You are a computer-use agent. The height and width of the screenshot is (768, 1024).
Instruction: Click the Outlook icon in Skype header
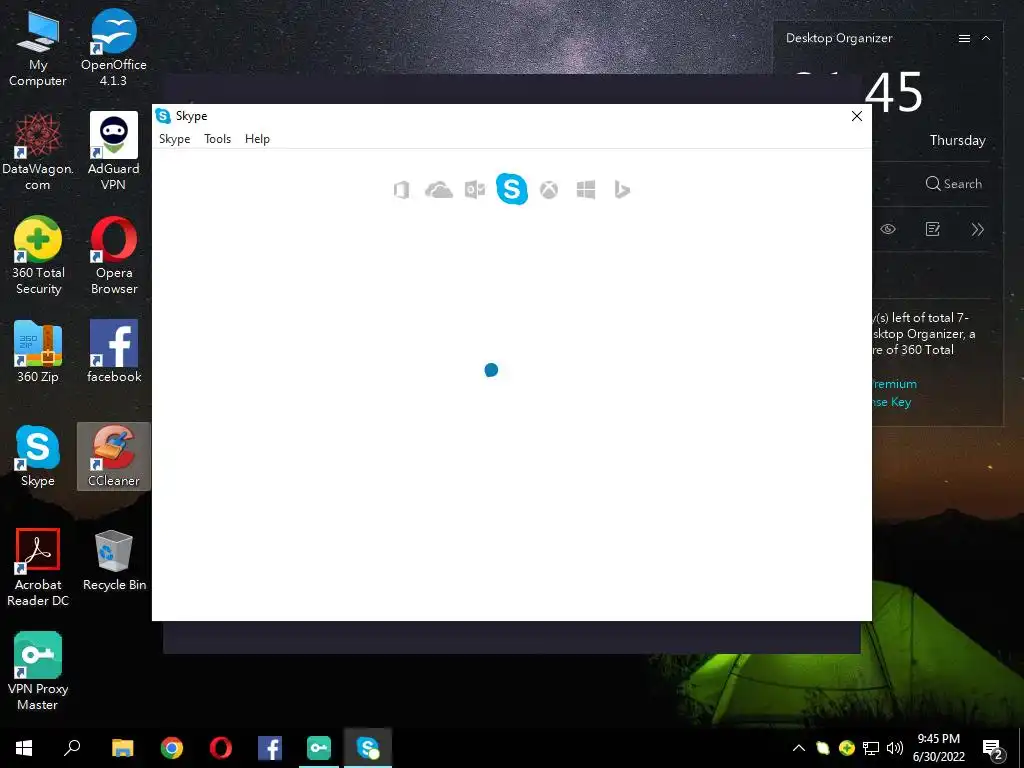pos(475,190)
